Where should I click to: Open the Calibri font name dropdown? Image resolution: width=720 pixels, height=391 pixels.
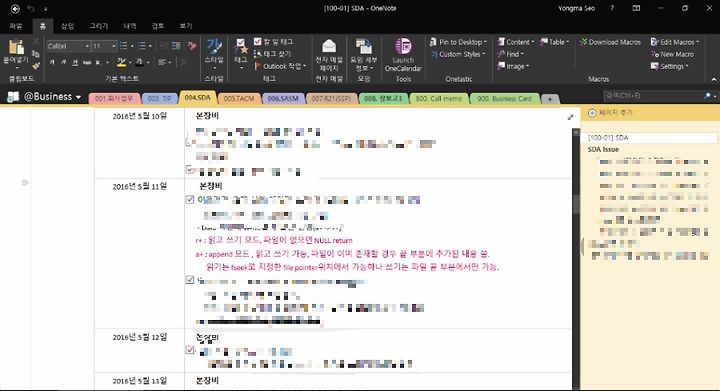tap(87, 46)
